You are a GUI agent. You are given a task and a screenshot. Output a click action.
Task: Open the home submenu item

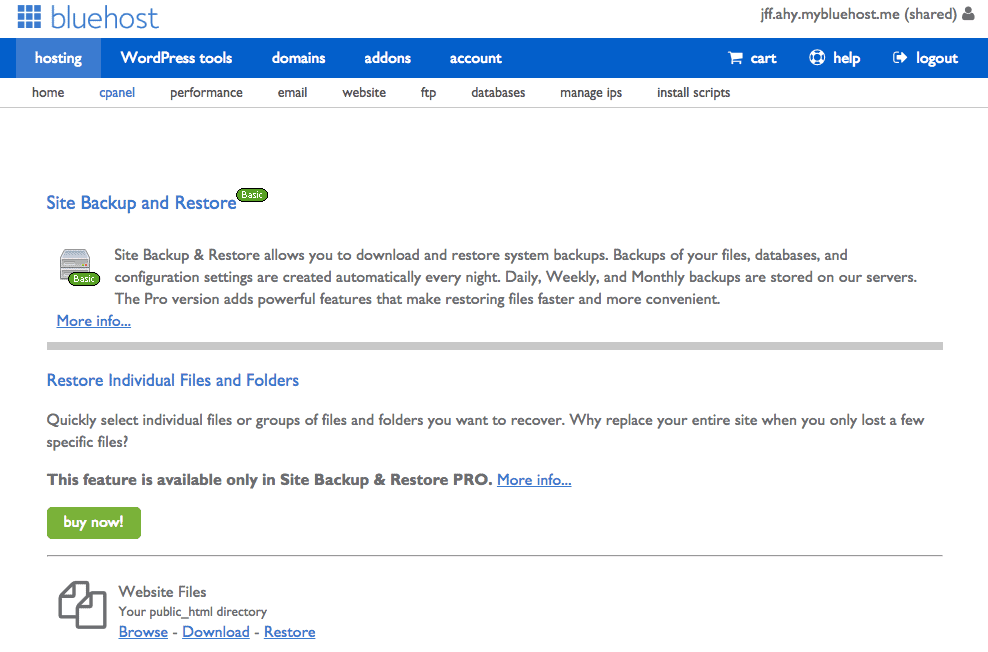(48, 93)
